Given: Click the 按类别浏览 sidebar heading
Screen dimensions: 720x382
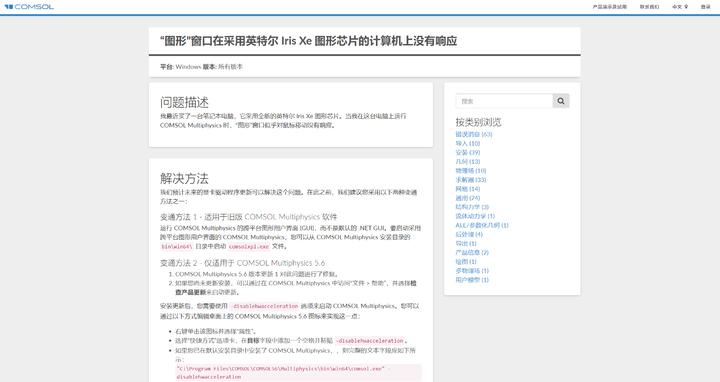Looking at the screenshot, I should click(478, 122).
